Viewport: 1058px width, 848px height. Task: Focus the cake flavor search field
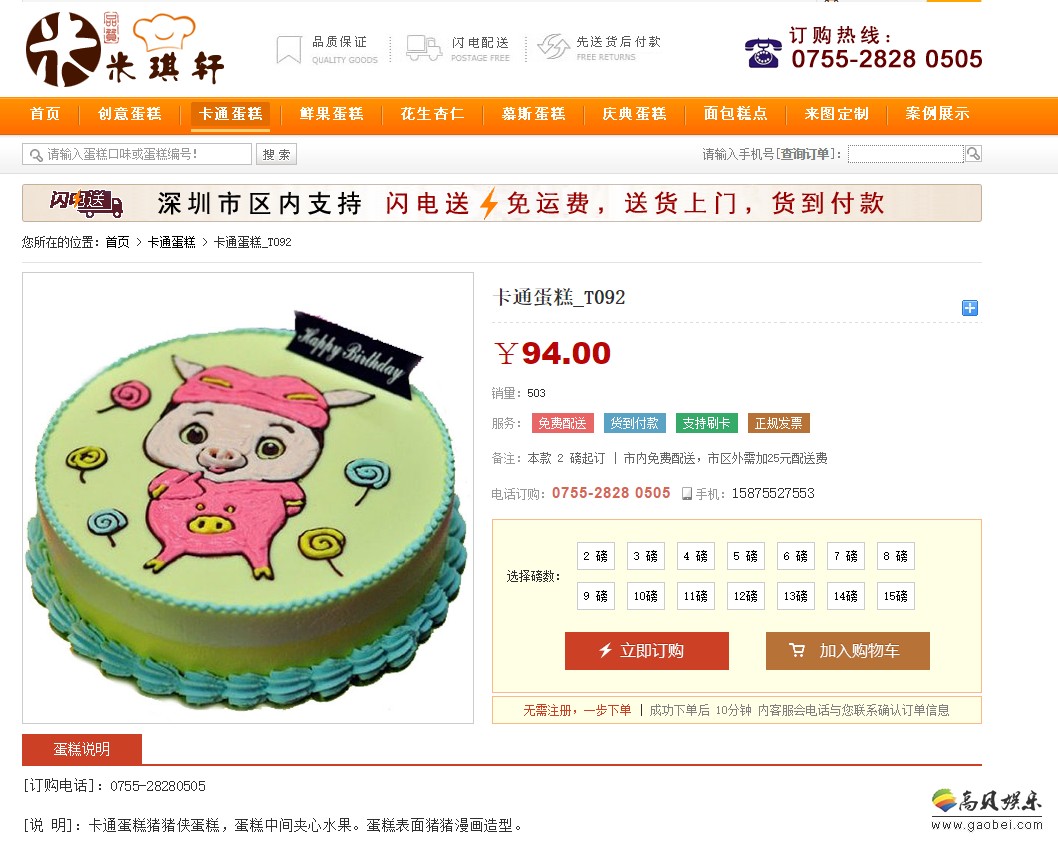(x=137, y=154)
